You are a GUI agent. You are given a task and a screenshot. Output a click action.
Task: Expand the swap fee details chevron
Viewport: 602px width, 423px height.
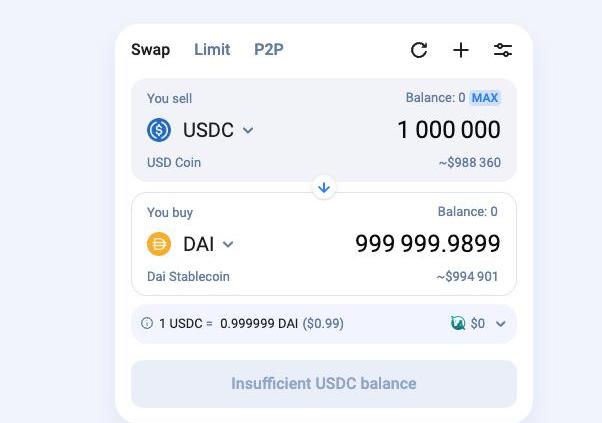click(501, 324)
